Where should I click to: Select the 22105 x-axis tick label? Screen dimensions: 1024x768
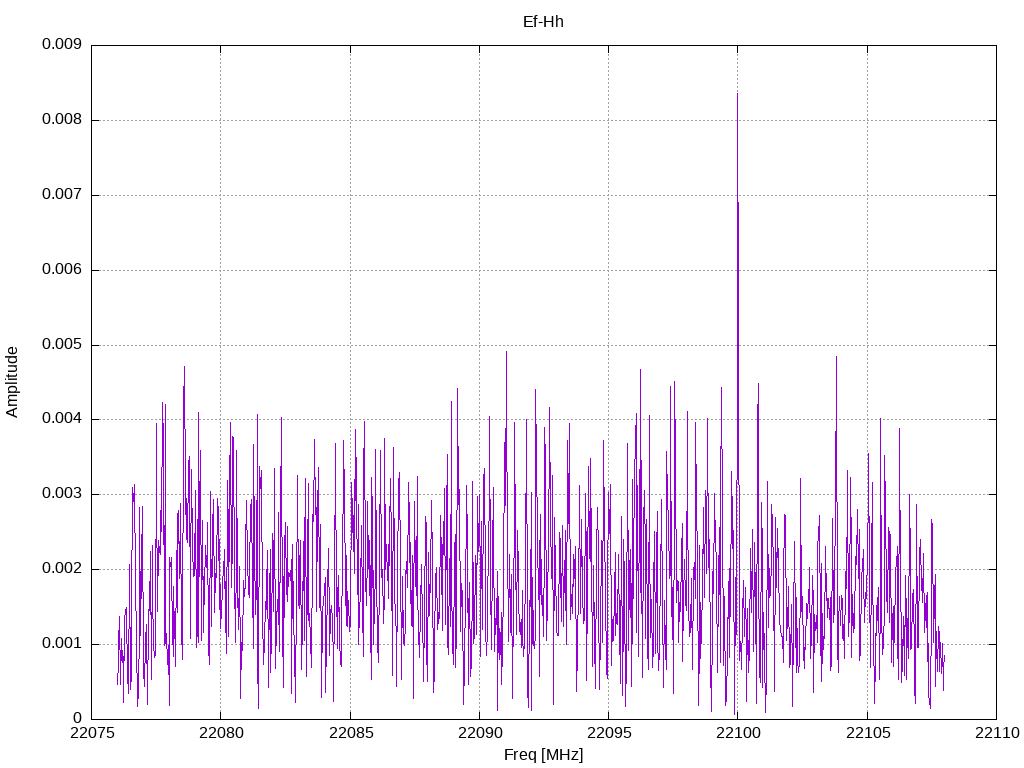click(x=867, y=733)
